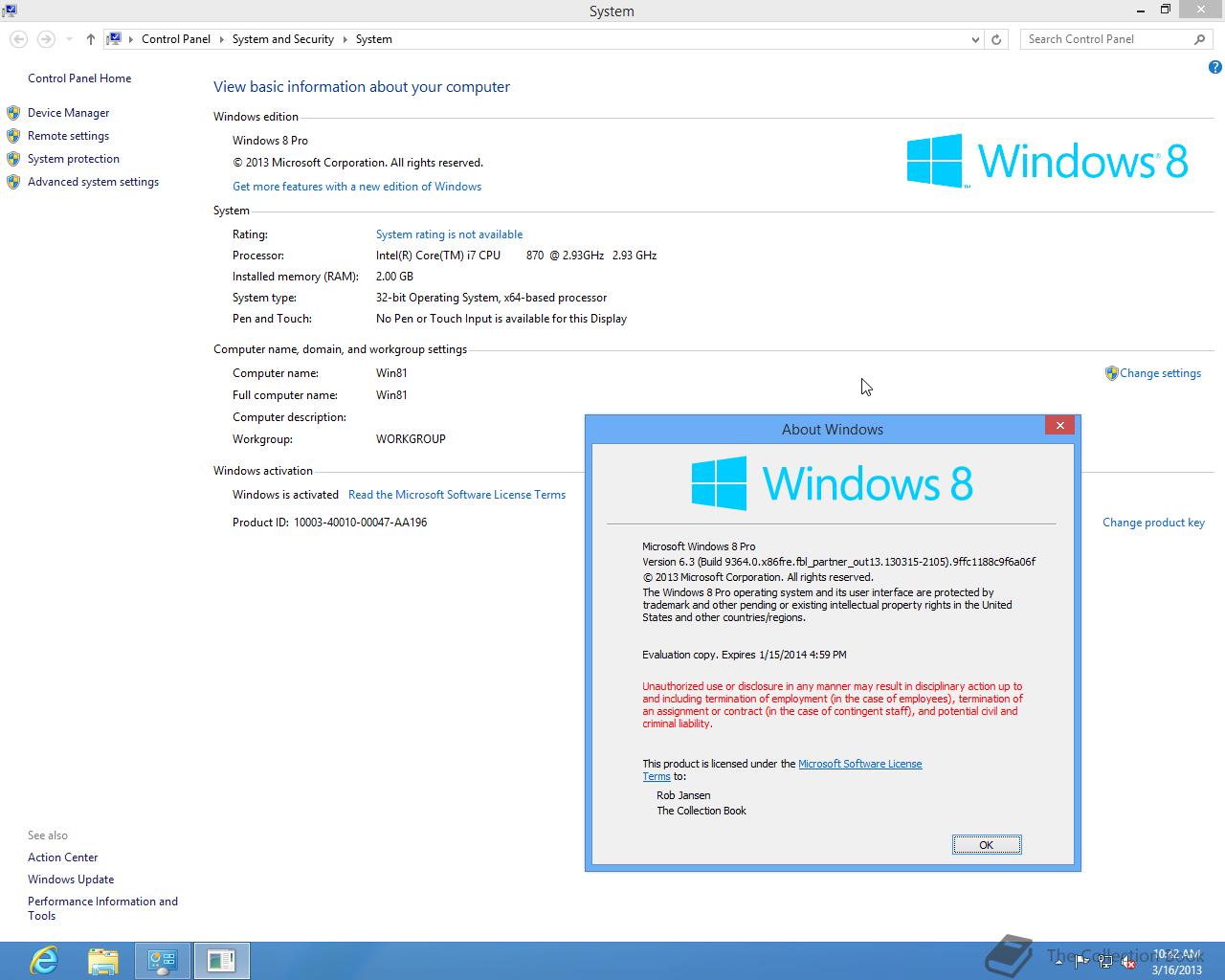Click the Version 6.3 build string
This screenshot has height=980, width=1225.
[x=839, y=562]
